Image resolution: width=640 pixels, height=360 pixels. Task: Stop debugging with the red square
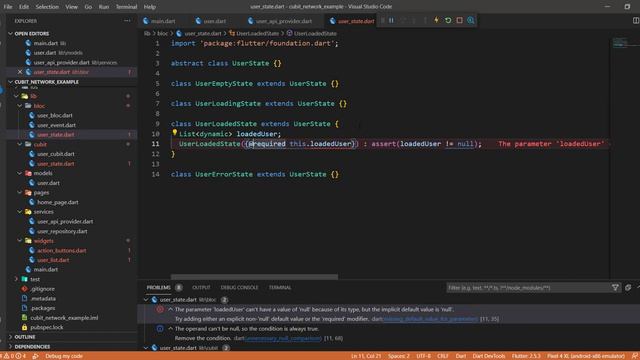coord(460,20)
